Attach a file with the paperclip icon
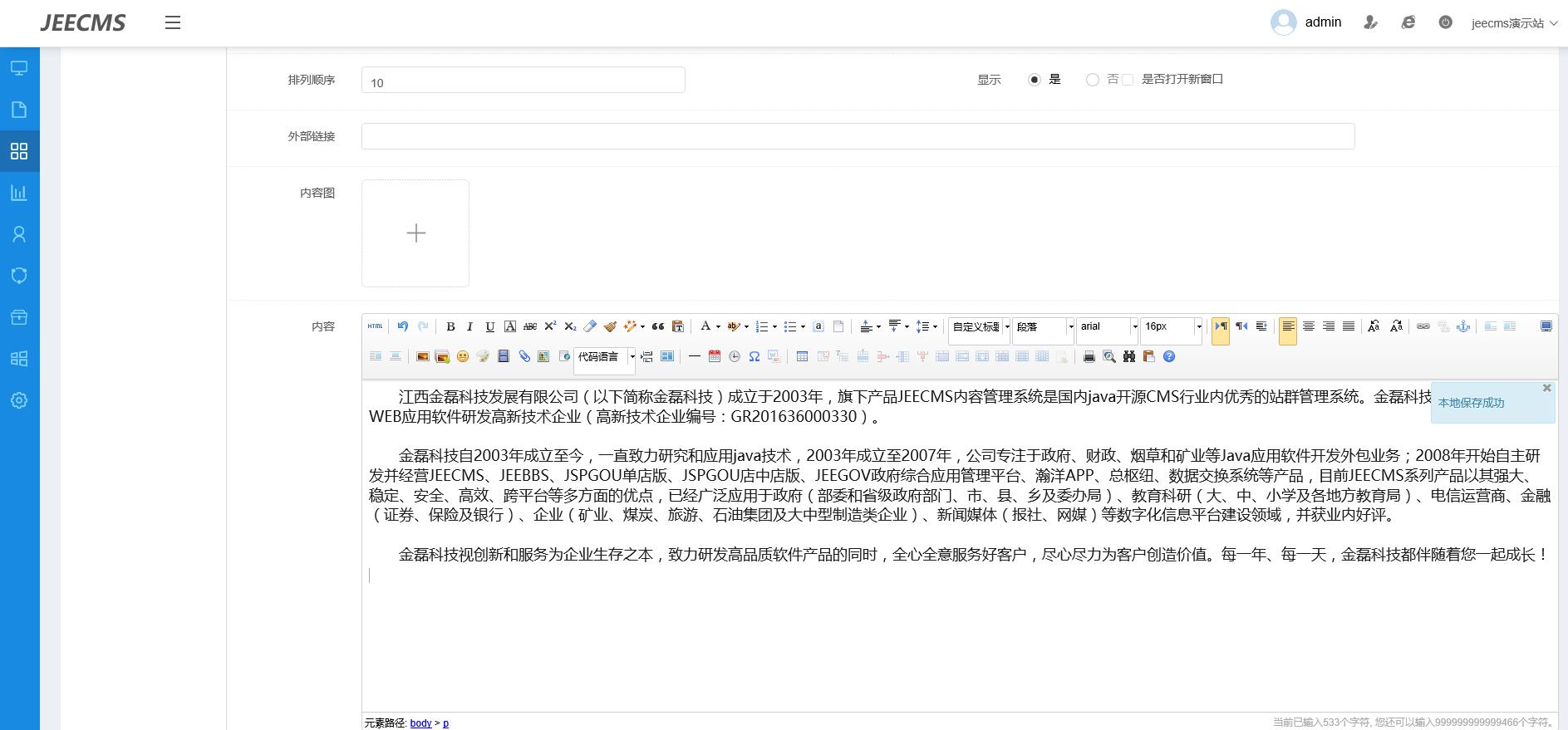 523,356
